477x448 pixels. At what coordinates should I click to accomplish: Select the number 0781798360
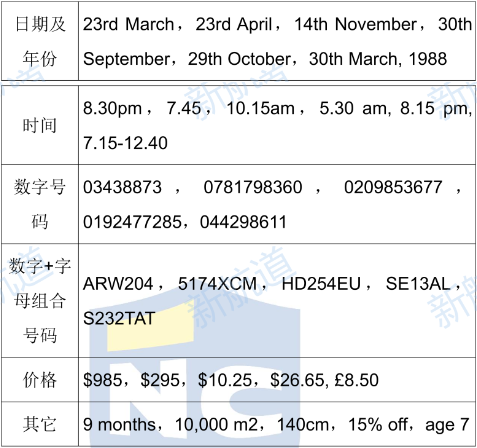click(253, 187)
